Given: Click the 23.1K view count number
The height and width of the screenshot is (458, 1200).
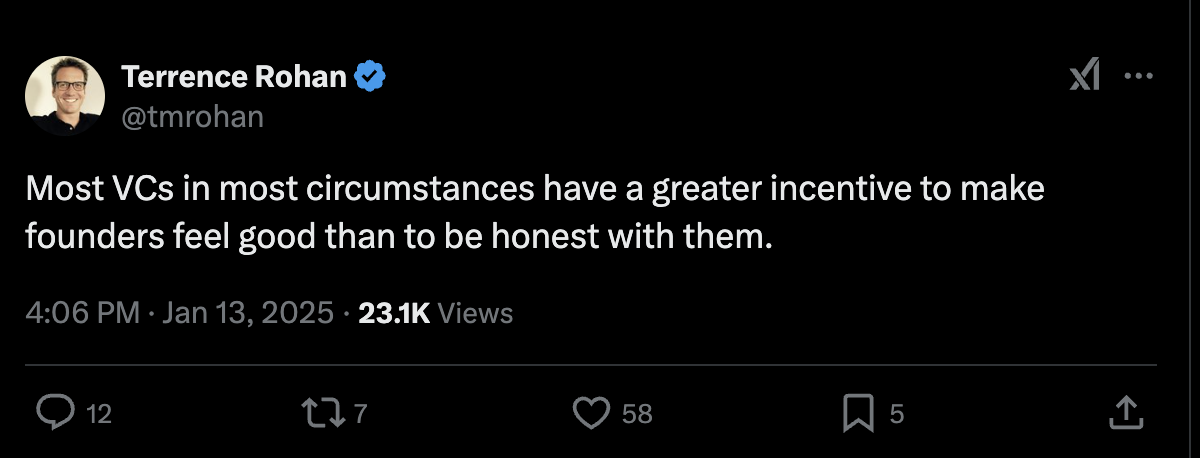Looking at the screenshot, I should tap(394, 313).
